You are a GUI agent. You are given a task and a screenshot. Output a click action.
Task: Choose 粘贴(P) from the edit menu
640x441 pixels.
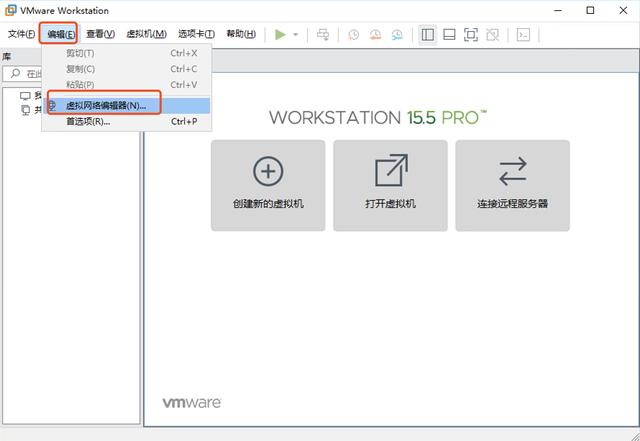pos(127,85)
